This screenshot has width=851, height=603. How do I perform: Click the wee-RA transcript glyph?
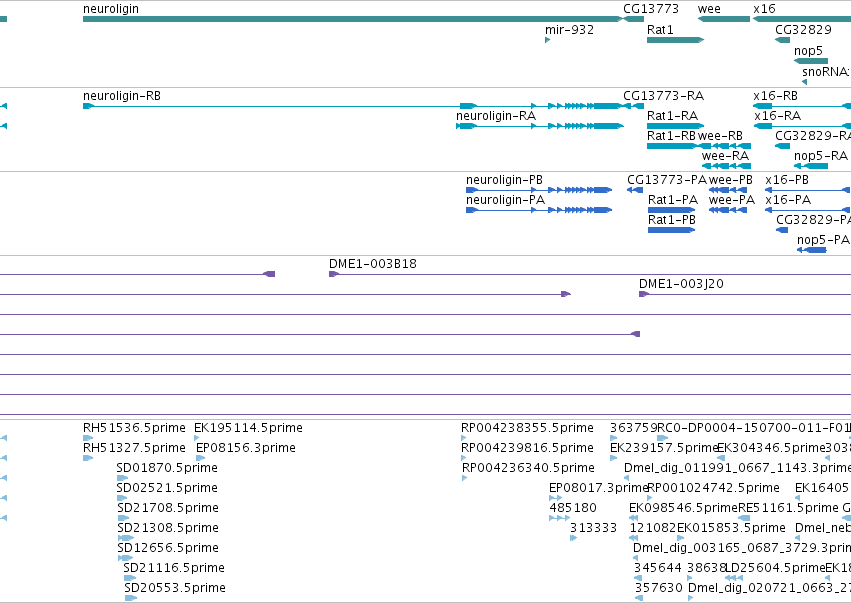click(x=726, y=166)
